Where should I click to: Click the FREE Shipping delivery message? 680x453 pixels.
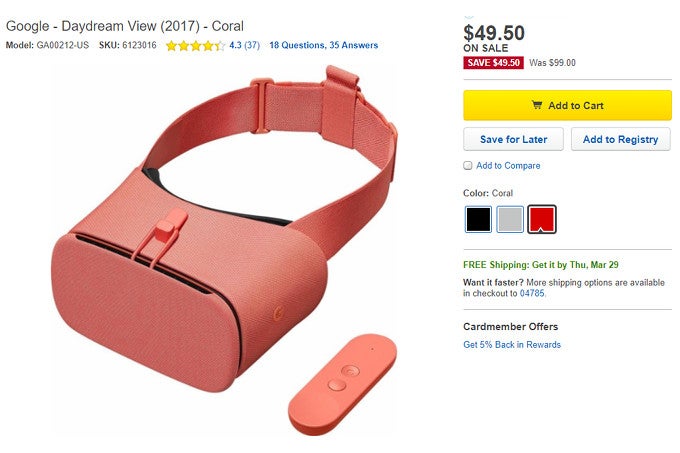click(541, 265)
